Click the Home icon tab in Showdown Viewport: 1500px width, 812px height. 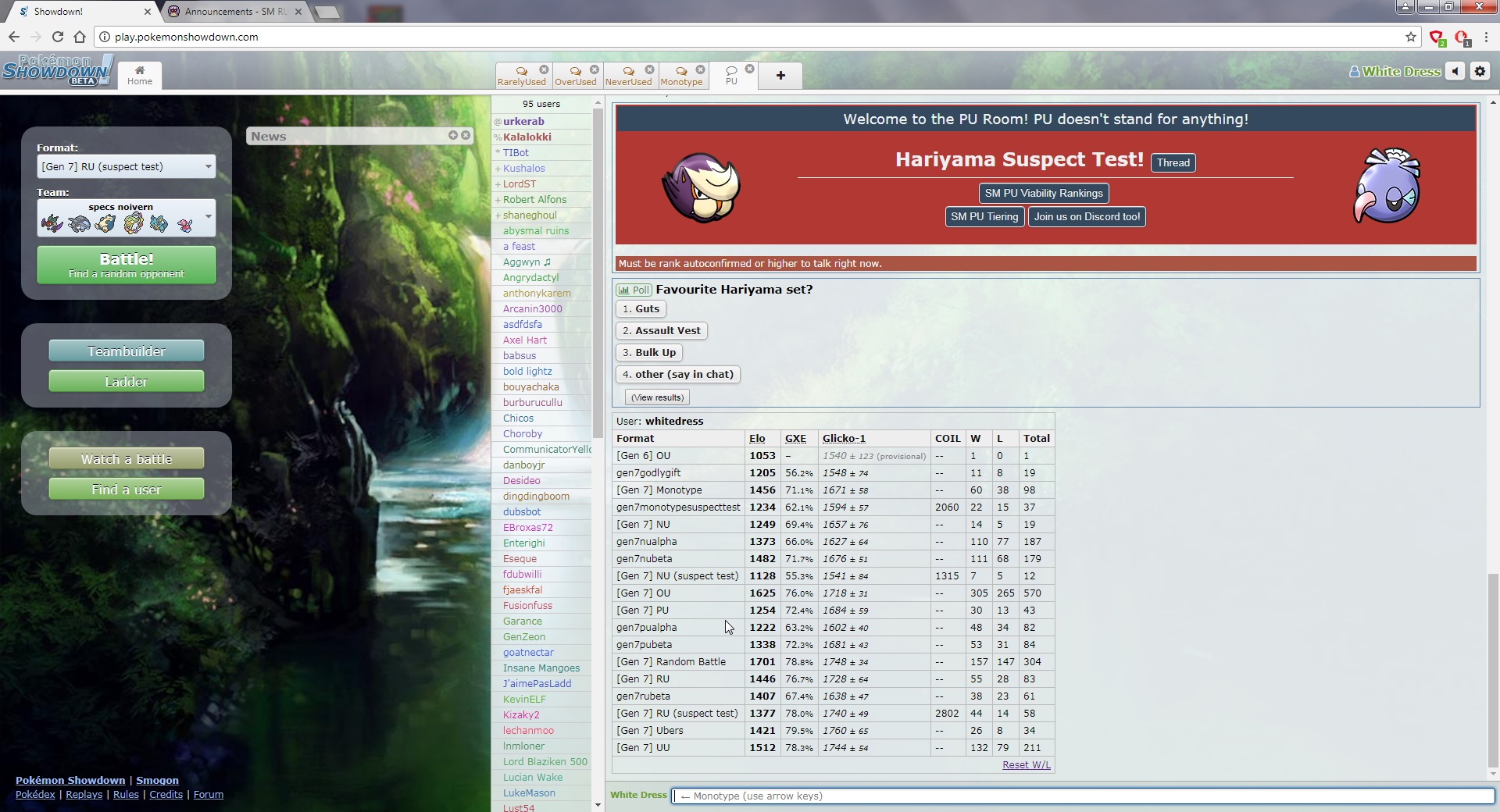140,75
